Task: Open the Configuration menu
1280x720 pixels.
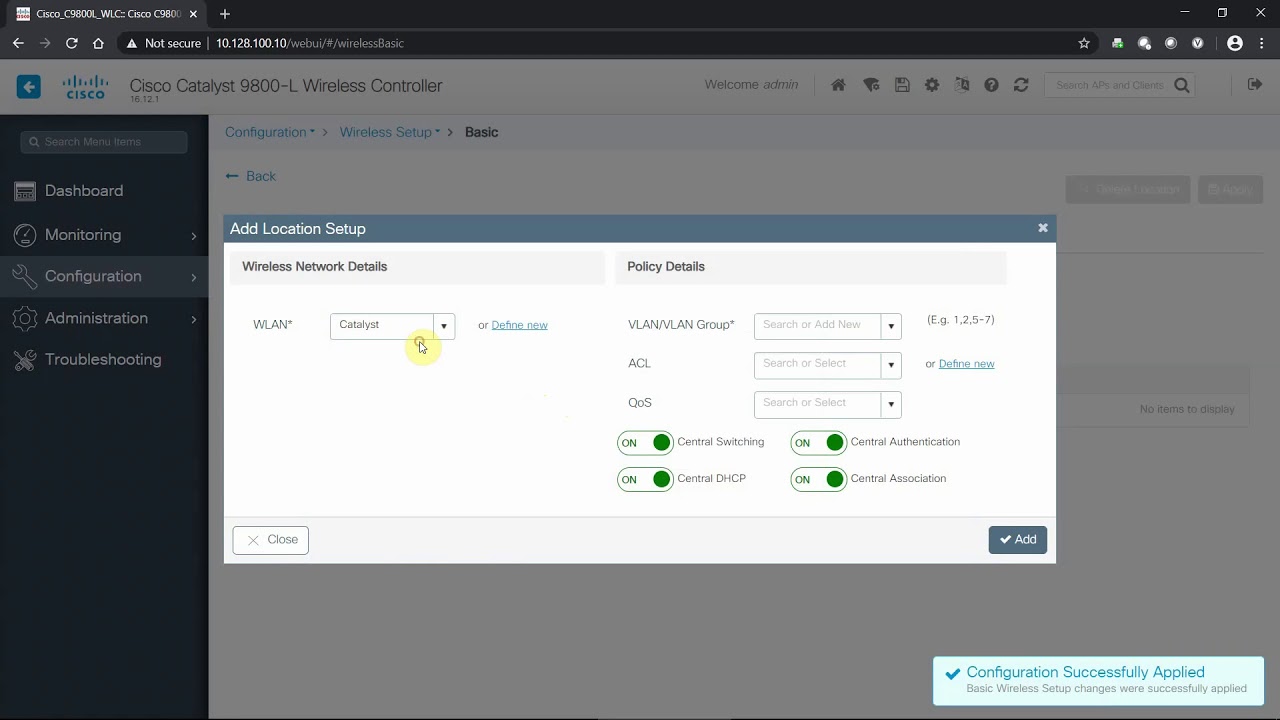Action: pos(104,276)
